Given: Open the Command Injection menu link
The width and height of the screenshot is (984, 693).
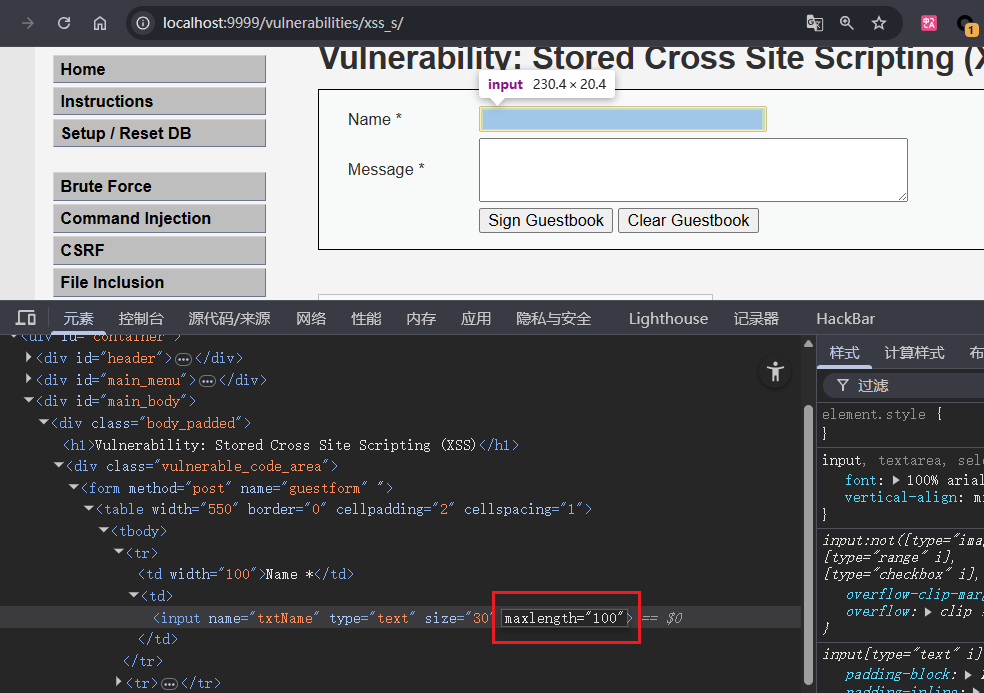Looking at the screenshot, I should click(159, 218).
